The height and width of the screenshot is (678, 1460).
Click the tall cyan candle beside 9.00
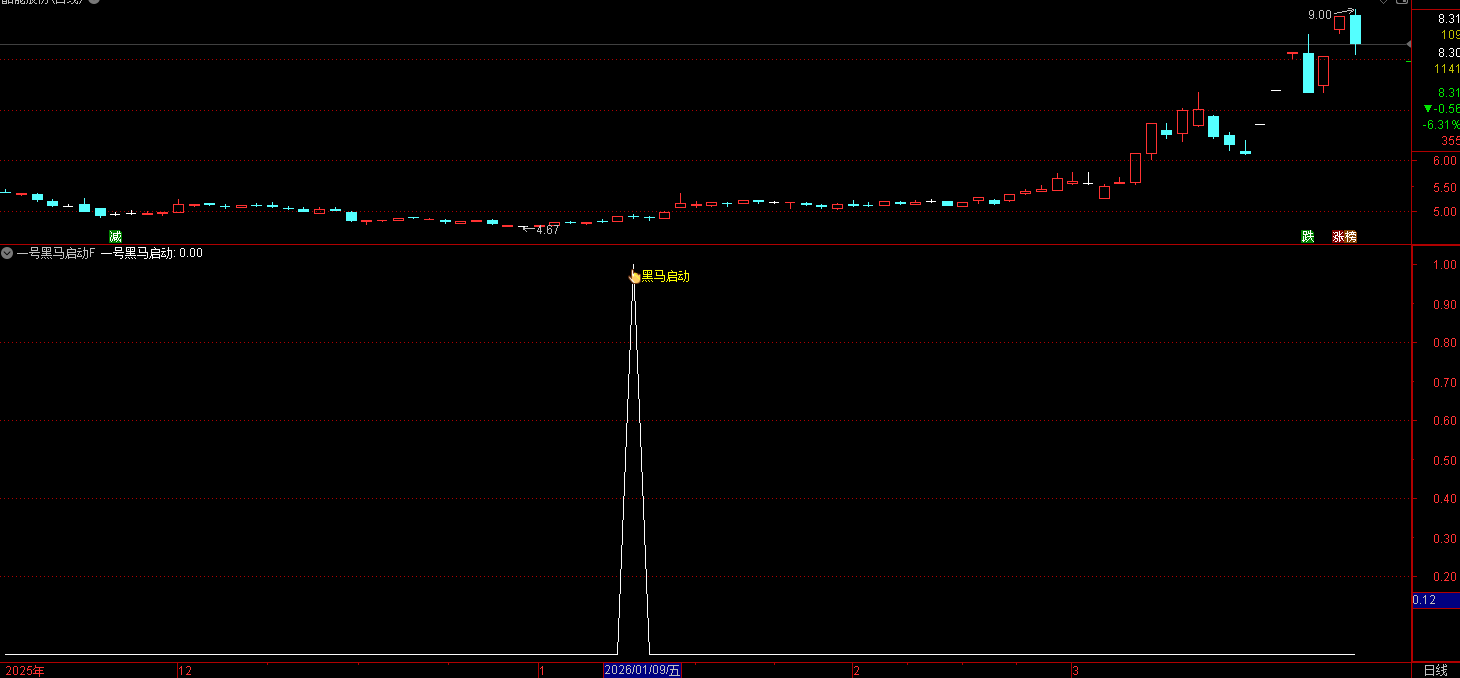tap(1356, 30)
